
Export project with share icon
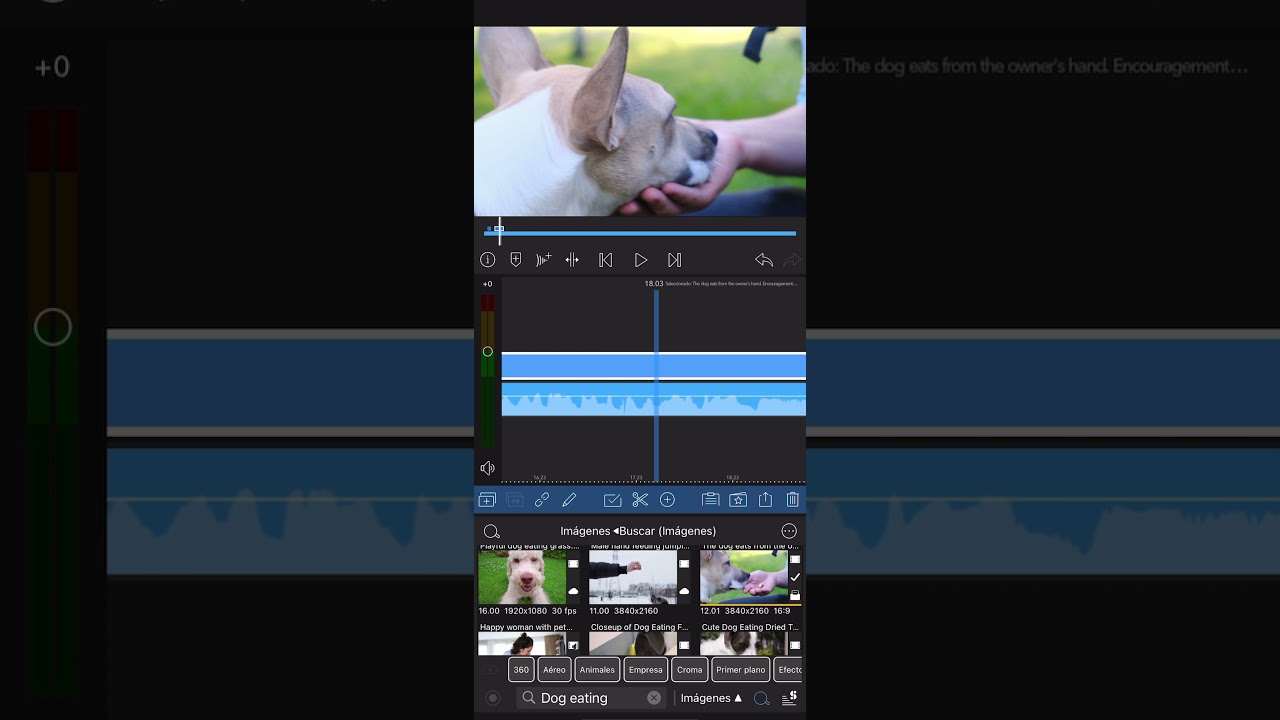(x=766, y=500)
